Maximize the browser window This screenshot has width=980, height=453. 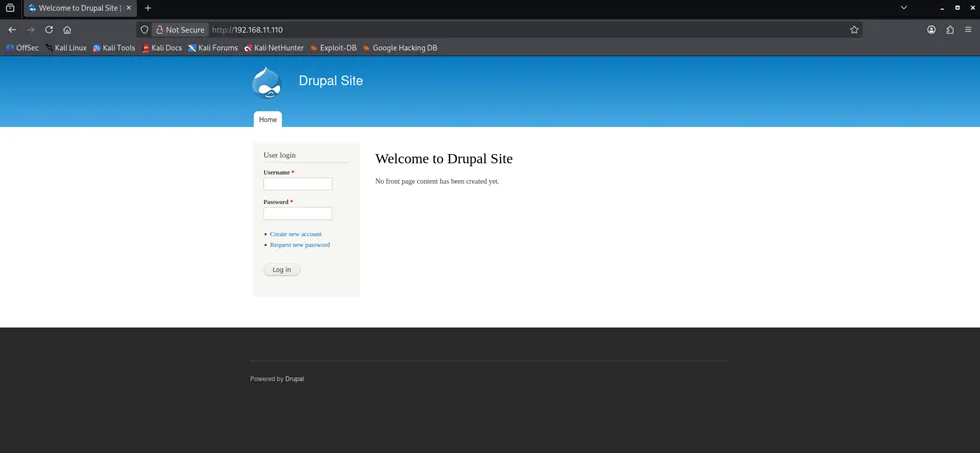click(957, 8)
